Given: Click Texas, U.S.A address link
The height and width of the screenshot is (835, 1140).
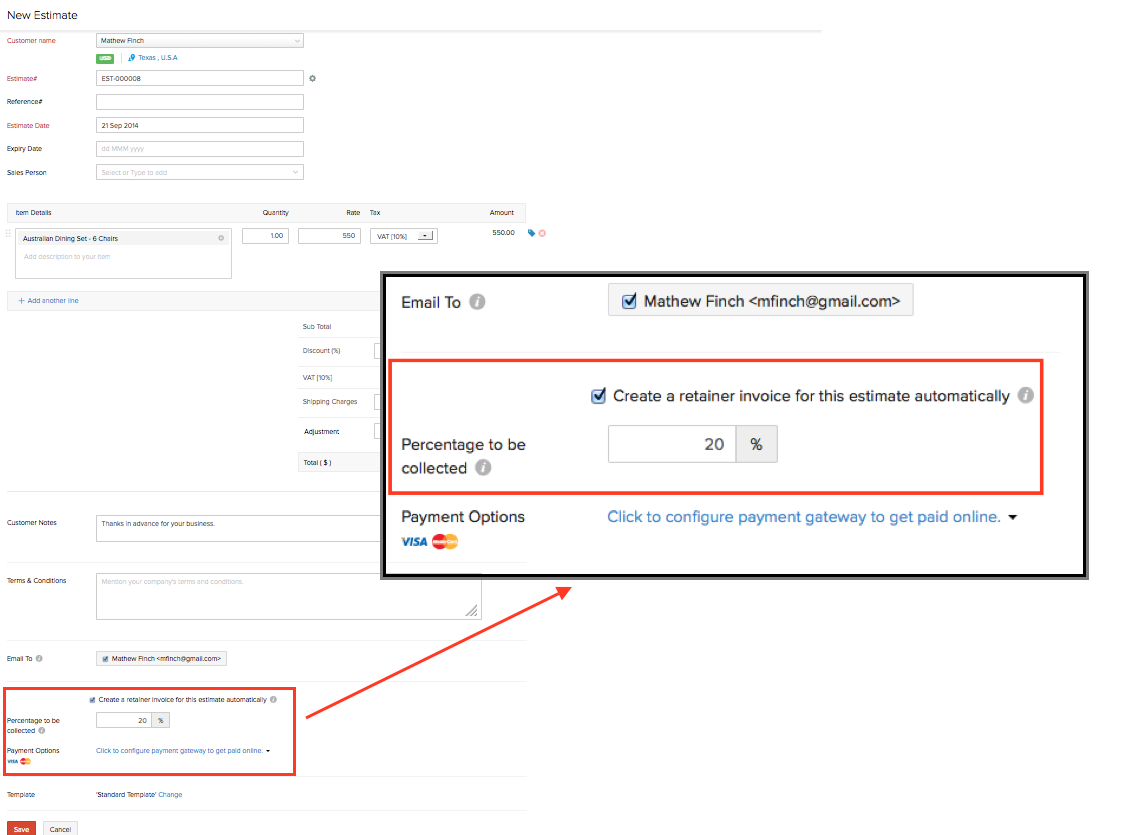Looking at the screenshot, I should (158, 57).
